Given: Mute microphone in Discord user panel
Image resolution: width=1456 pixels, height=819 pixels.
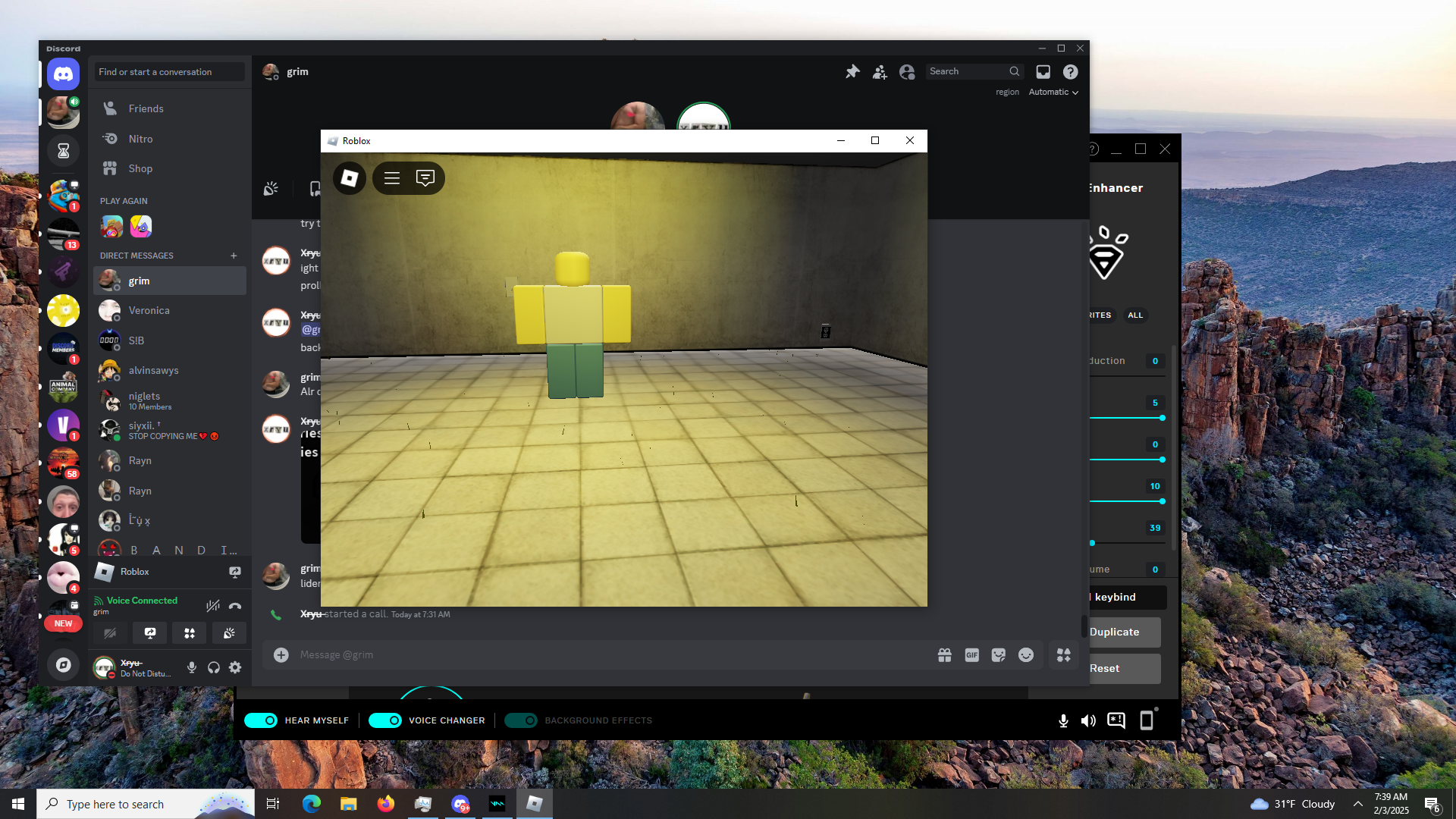Looking at the screenshot, I should point(192,667).
